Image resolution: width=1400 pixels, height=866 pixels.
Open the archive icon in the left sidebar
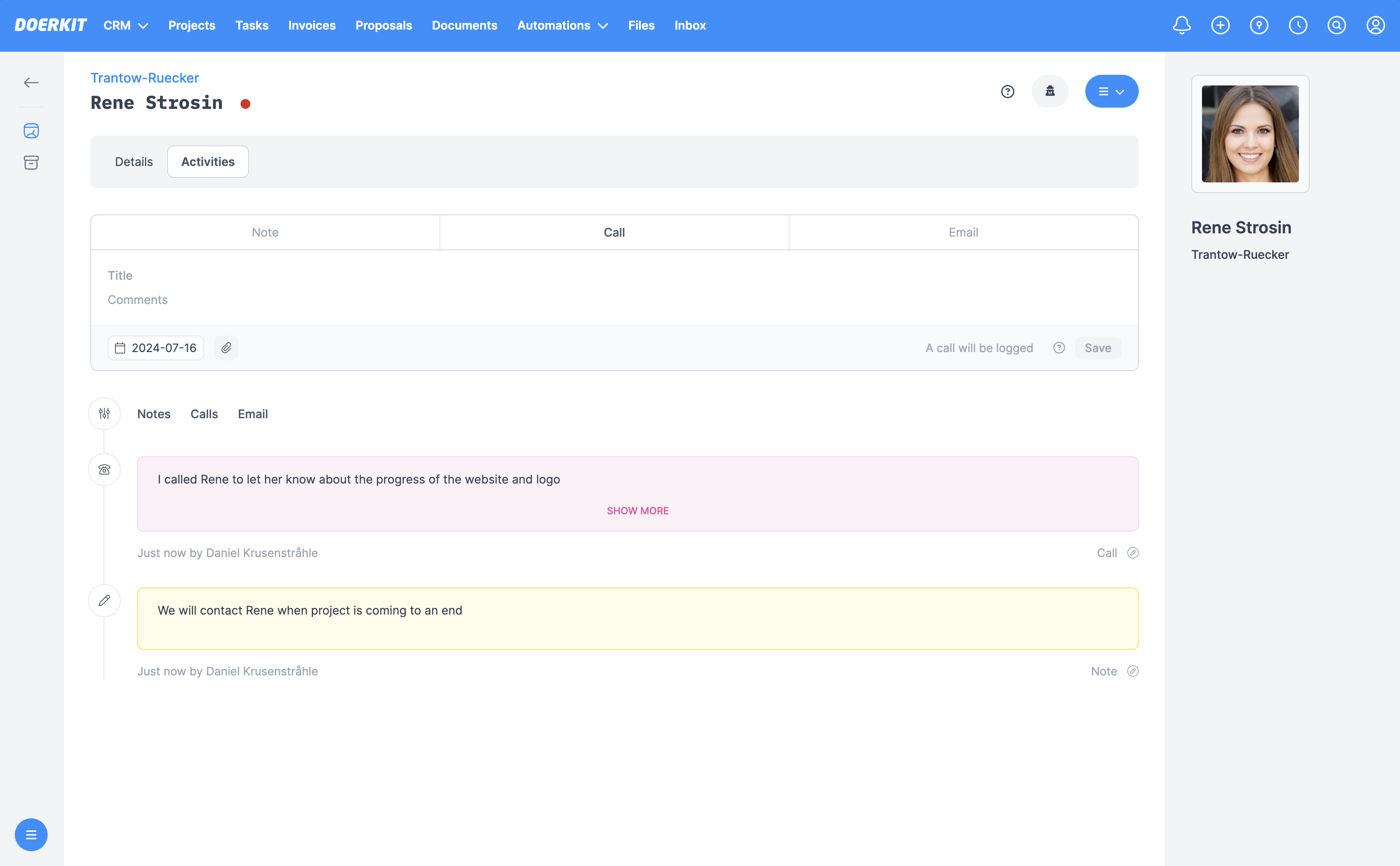coord(32,163)
